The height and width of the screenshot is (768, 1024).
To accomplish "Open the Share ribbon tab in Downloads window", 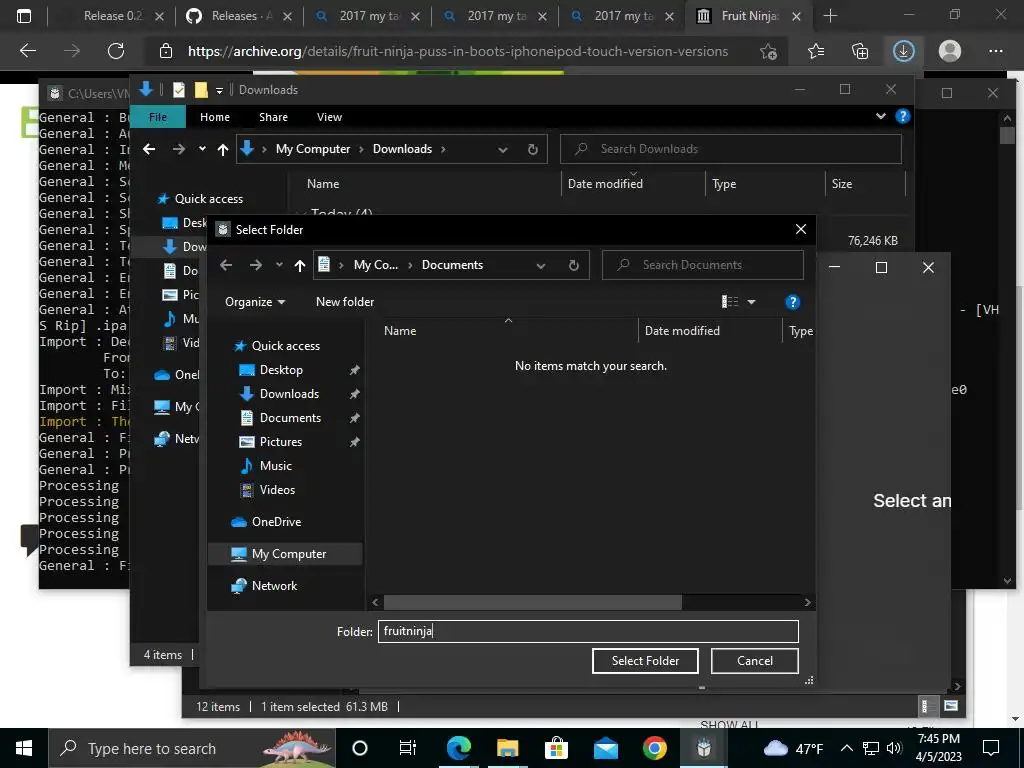I will click(273, 117).
